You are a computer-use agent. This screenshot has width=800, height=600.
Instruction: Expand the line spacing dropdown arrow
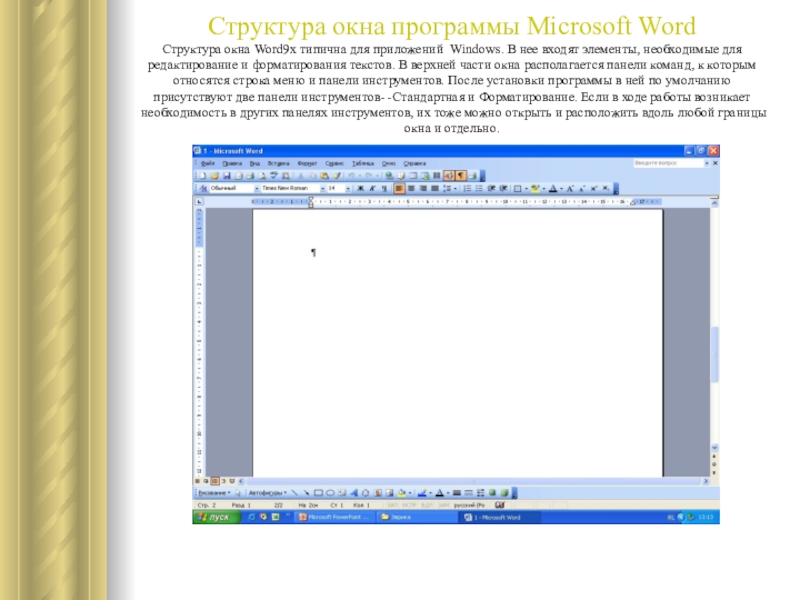click(456, 188)
